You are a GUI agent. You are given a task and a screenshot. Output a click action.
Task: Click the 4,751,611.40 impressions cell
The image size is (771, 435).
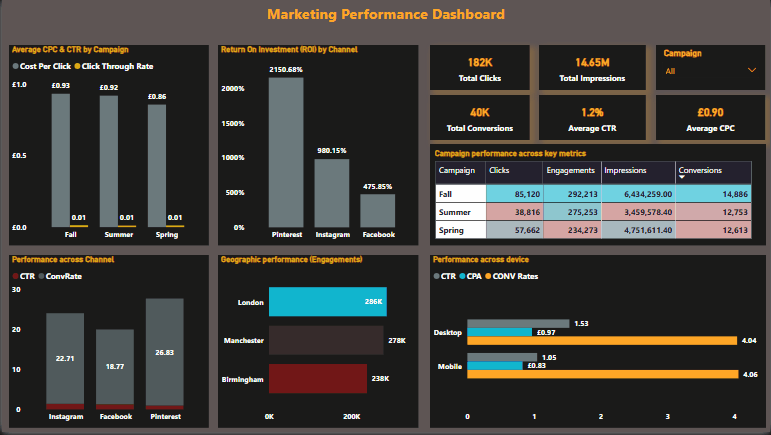638,230
